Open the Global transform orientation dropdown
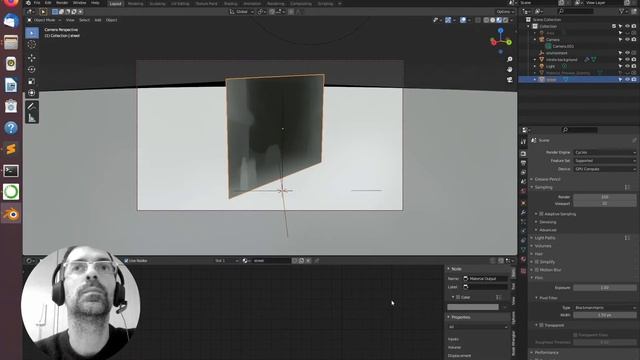This screenshot has width=640, height=360. pos(242,11)
